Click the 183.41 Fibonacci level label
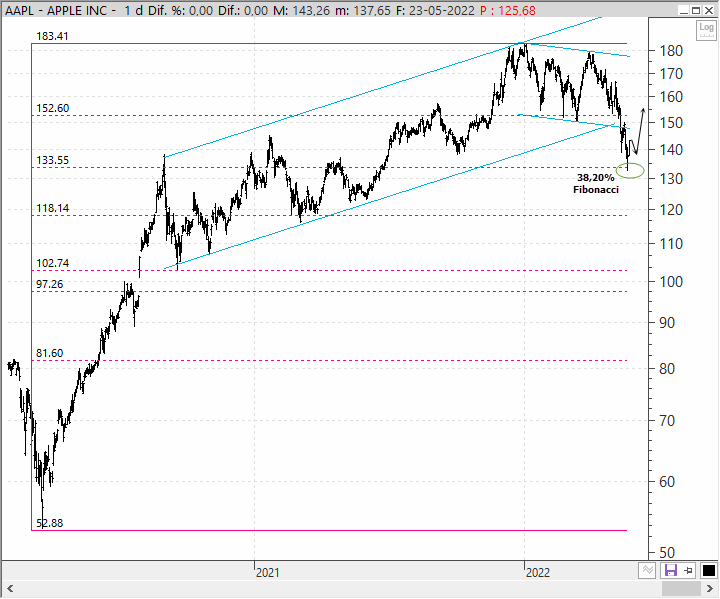Viewport: 720px width, 599px height. click(52, 36)
